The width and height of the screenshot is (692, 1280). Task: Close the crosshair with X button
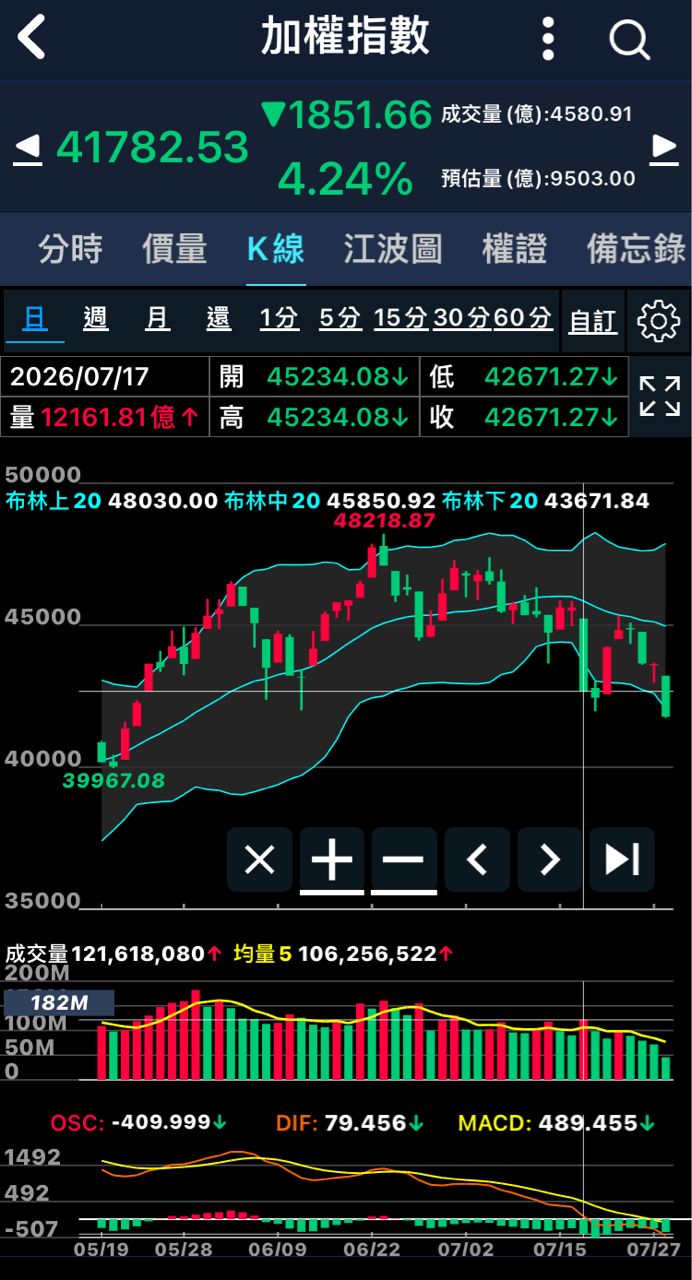click(x=260, y=859)
